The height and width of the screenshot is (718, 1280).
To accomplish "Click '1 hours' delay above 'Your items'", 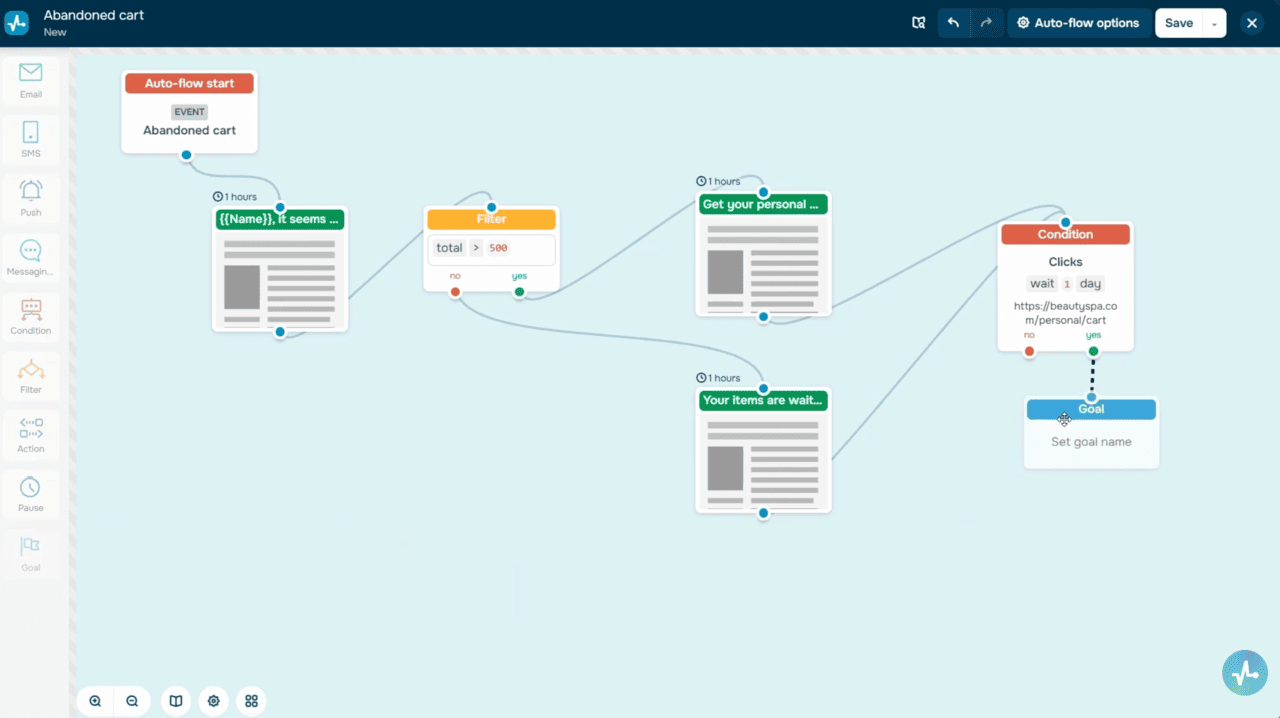I will [x=718, y=378].
